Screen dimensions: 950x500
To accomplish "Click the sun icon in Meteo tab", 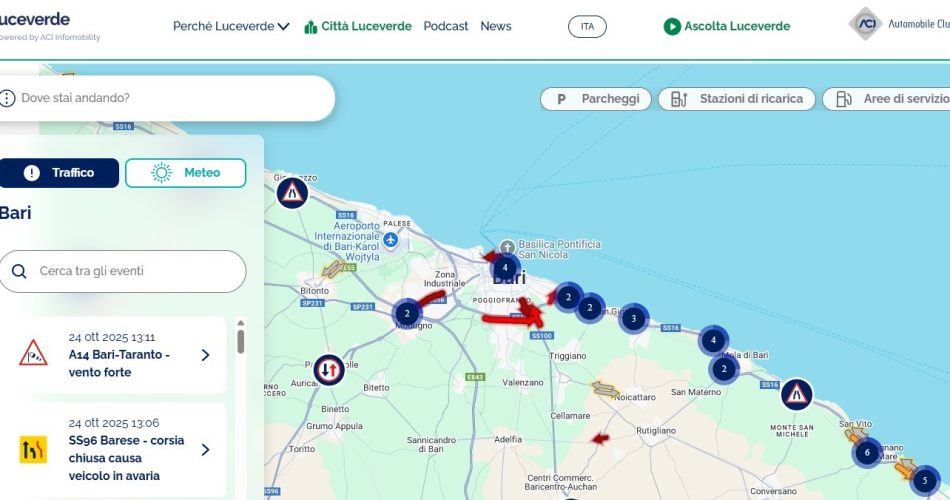I will click(162, 173).
